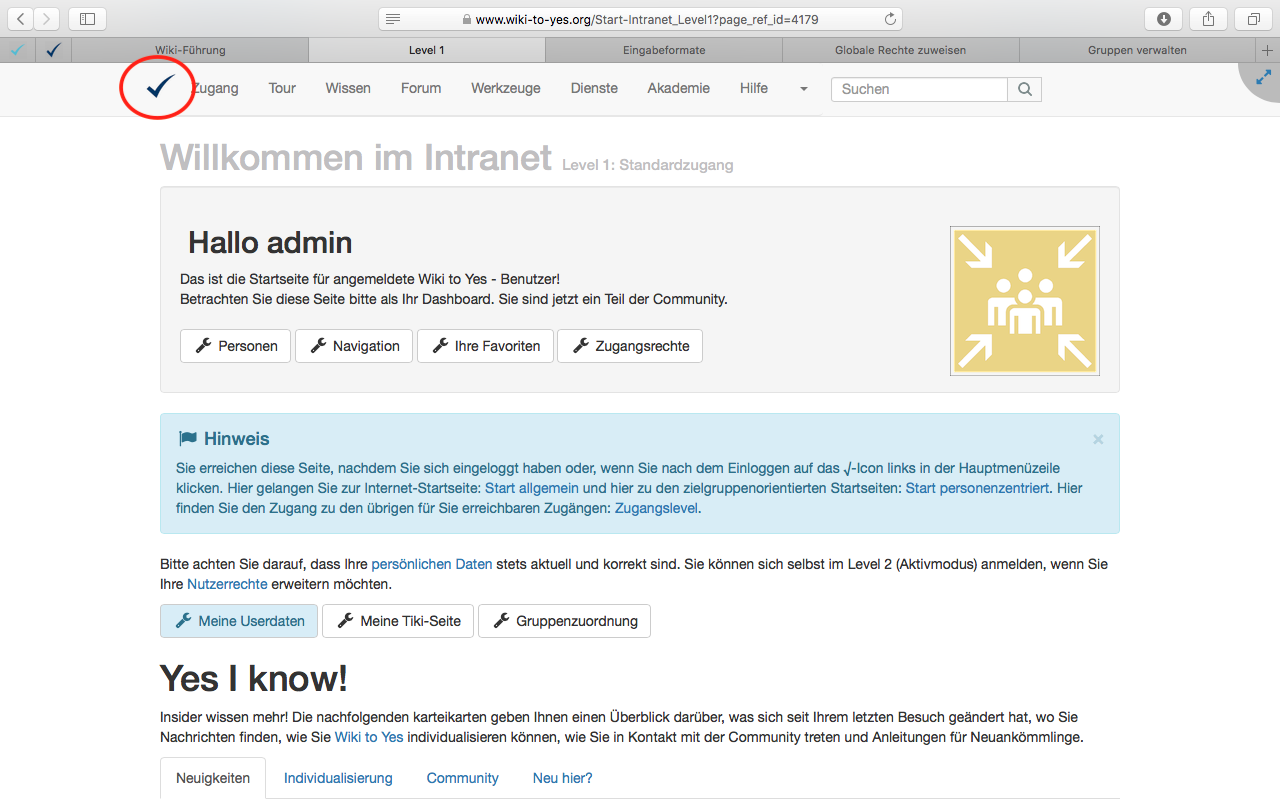Click the Meine Userdaten button
The image size is (1280, 800).
click(239, 621)
